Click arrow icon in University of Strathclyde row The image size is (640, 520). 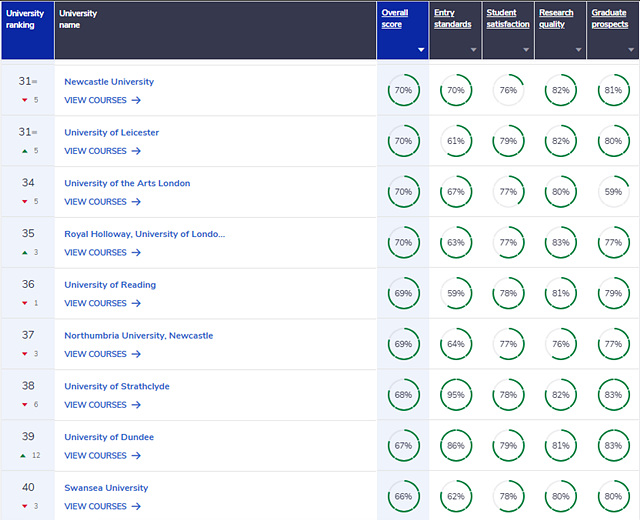tap(136, 405)
